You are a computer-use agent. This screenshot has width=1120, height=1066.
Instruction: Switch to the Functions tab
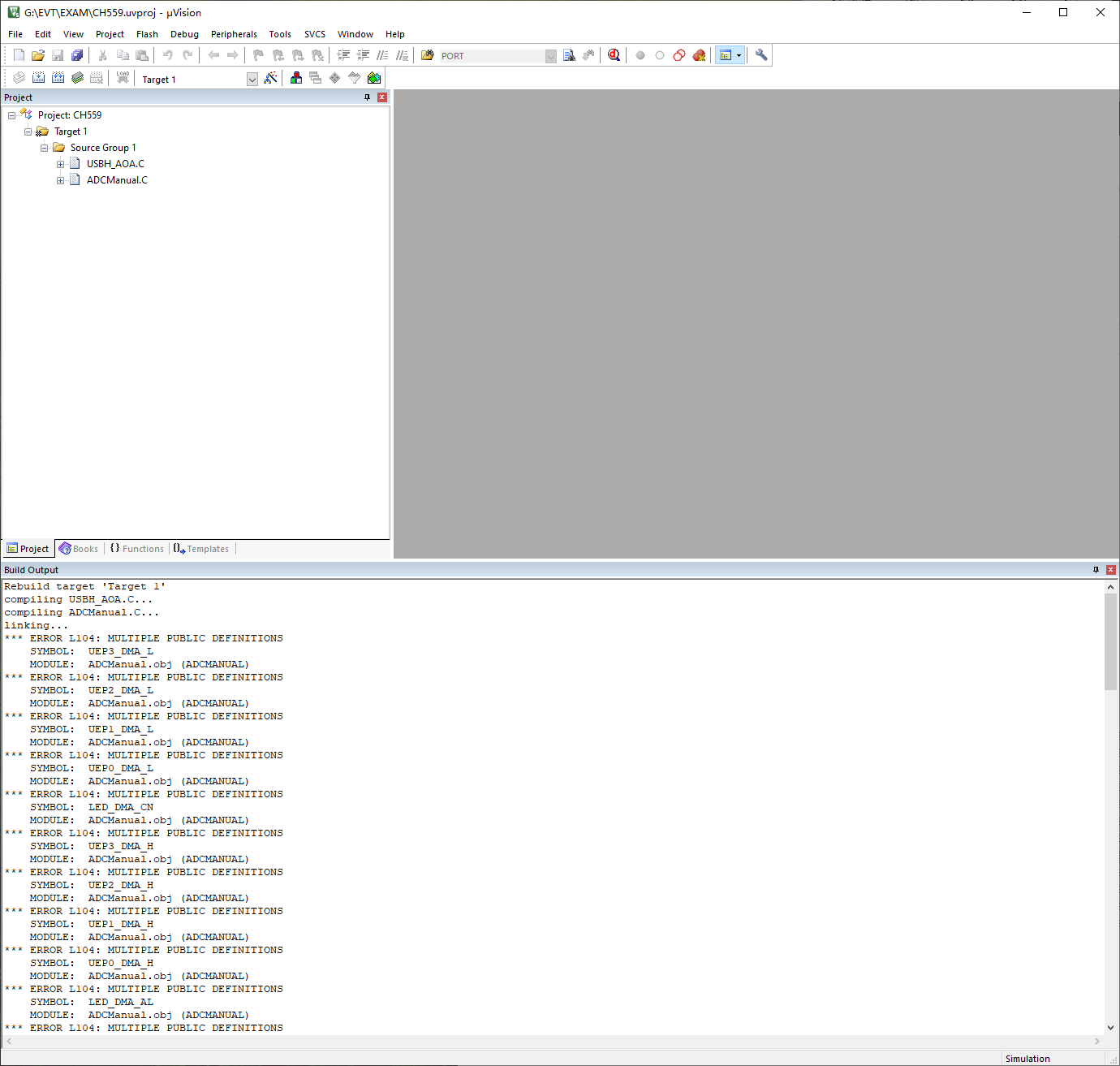[137, 549]
